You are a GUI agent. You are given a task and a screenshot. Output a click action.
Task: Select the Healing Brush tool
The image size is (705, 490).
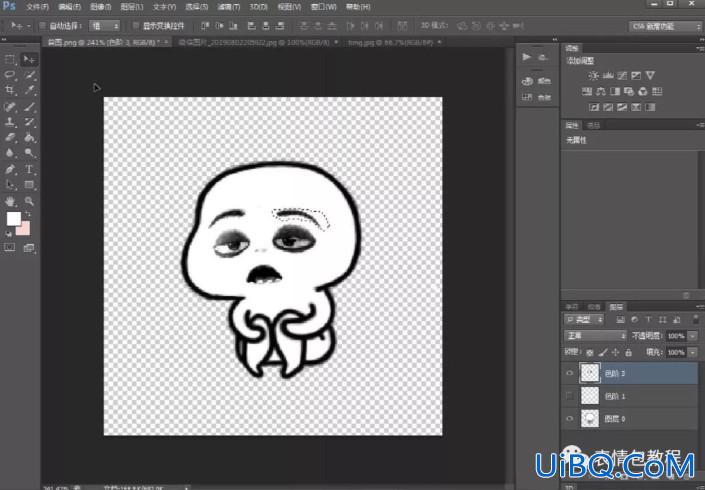pos(10,107)
